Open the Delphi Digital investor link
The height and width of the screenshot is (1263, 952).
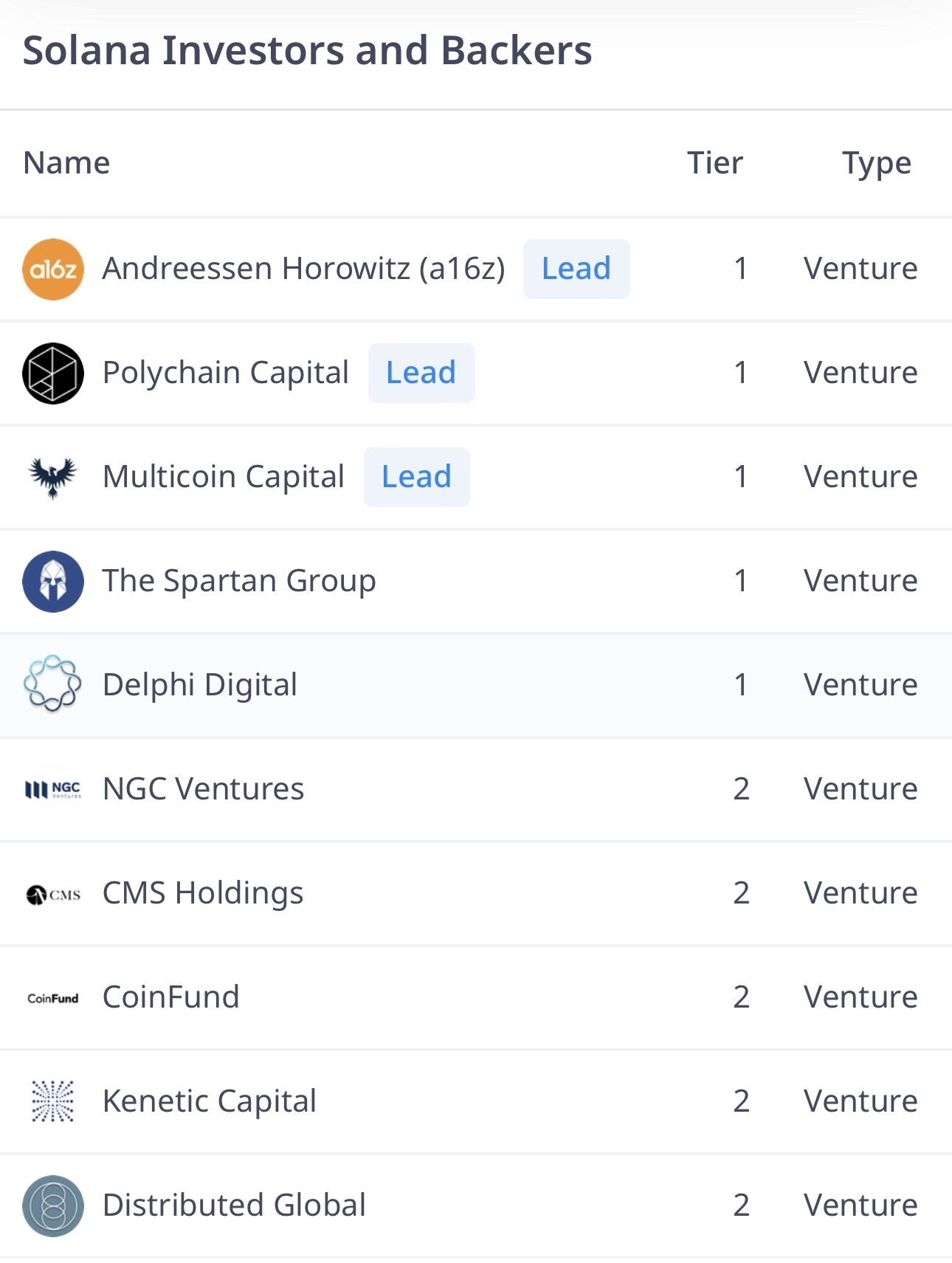pos(200,685)
